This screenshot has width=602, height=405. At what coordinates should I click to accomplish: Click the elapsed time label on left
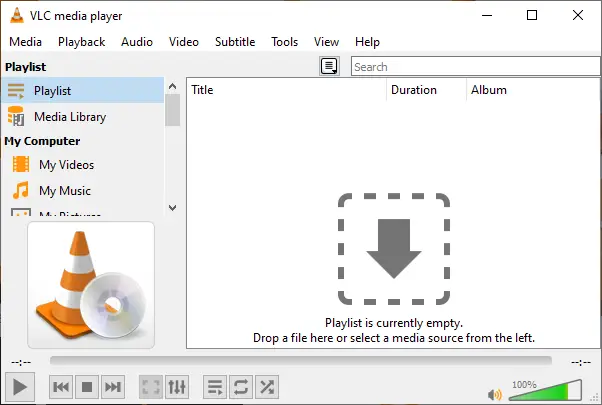click(x=21, y=362)
